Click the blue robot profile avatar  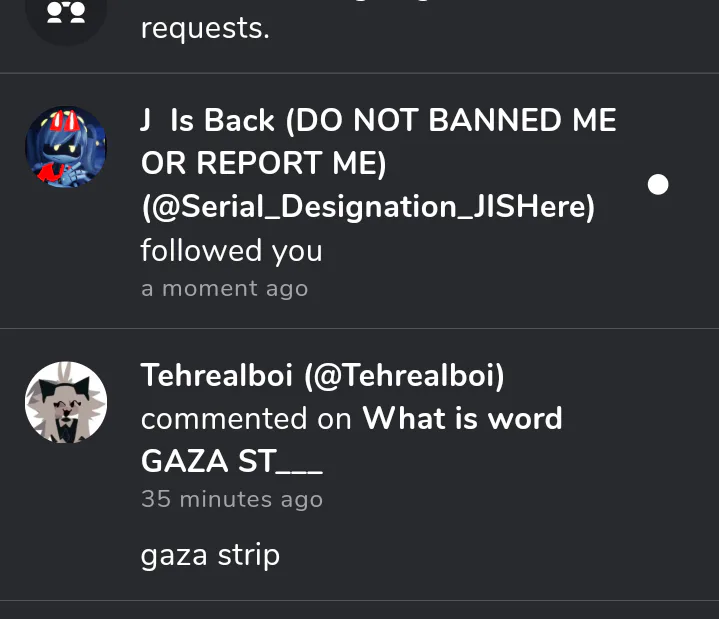66,147
